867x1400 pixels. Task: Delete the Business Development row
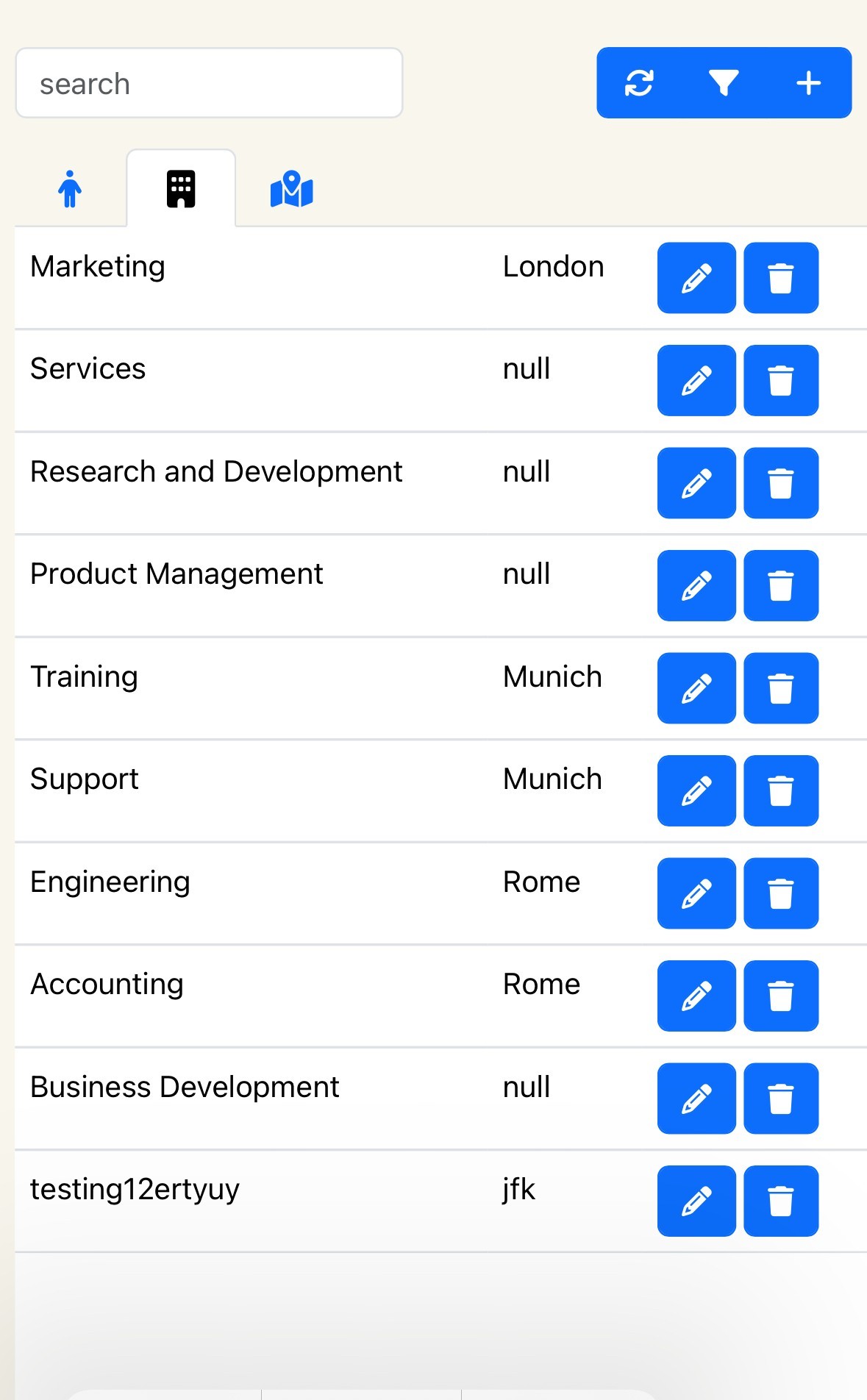[x=780, y=1099]
